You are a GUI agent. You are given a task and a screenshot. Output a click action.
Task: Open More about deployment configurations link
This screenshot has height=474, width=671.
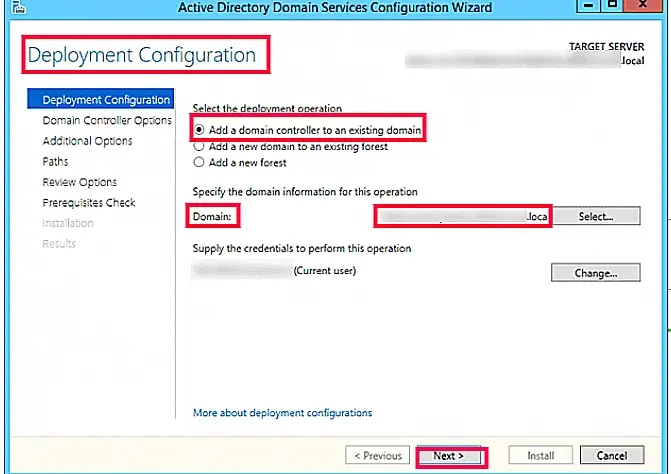tap(282, 413)
